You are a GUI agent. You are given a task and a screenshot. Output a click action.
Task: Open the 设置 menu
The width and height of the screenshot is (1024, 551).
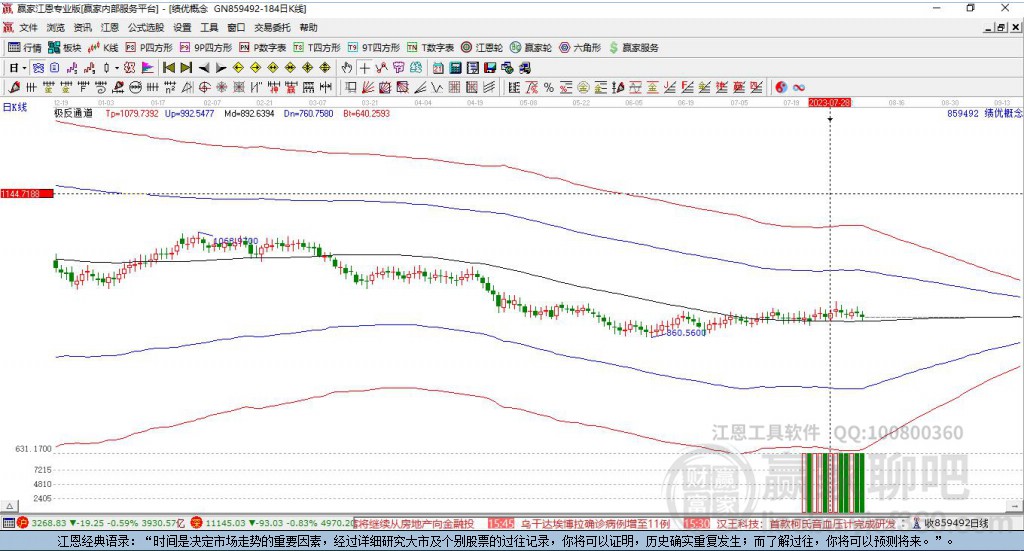(182, 27)
